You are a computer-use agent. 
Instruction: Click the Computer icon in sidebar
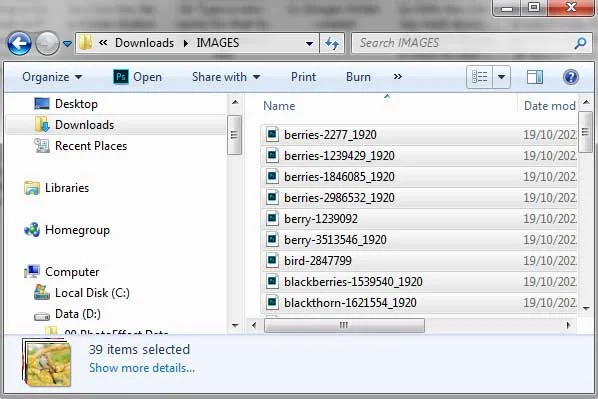[32, 272]
